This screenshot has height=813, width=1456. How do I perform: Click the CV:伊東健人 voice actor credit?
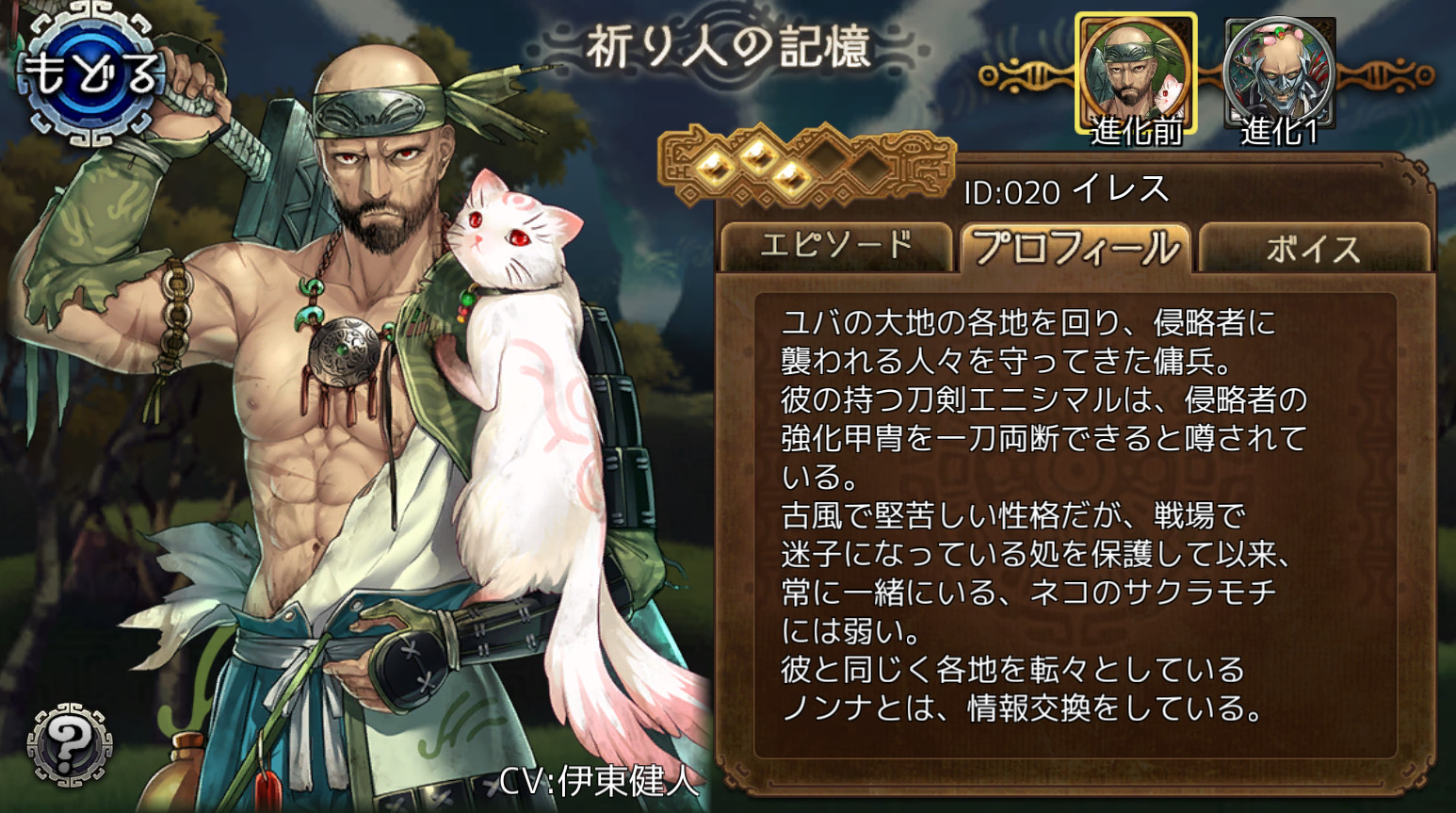(599, 781)
